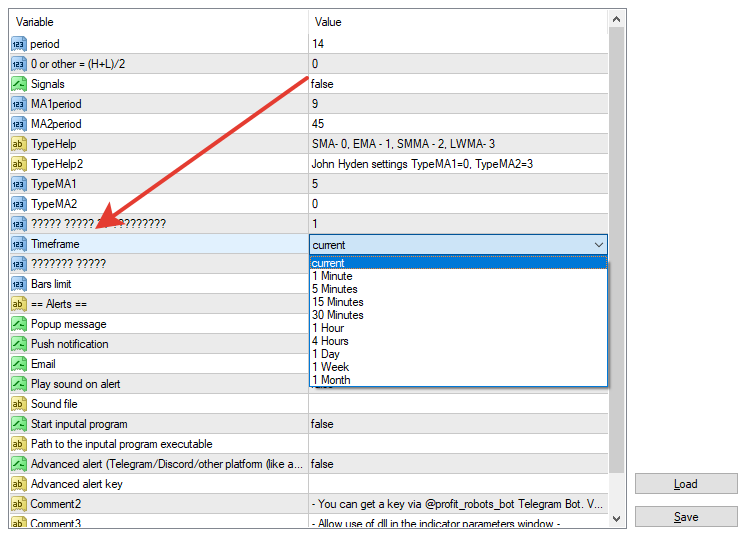
Task: Pick '30 Minutes' timeframe option
Action: [x=458, y=315]
